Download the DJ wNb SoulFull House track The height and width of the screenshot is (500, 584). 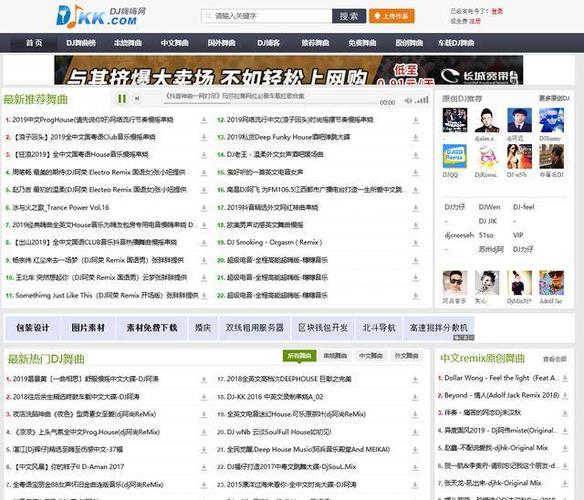415,432
